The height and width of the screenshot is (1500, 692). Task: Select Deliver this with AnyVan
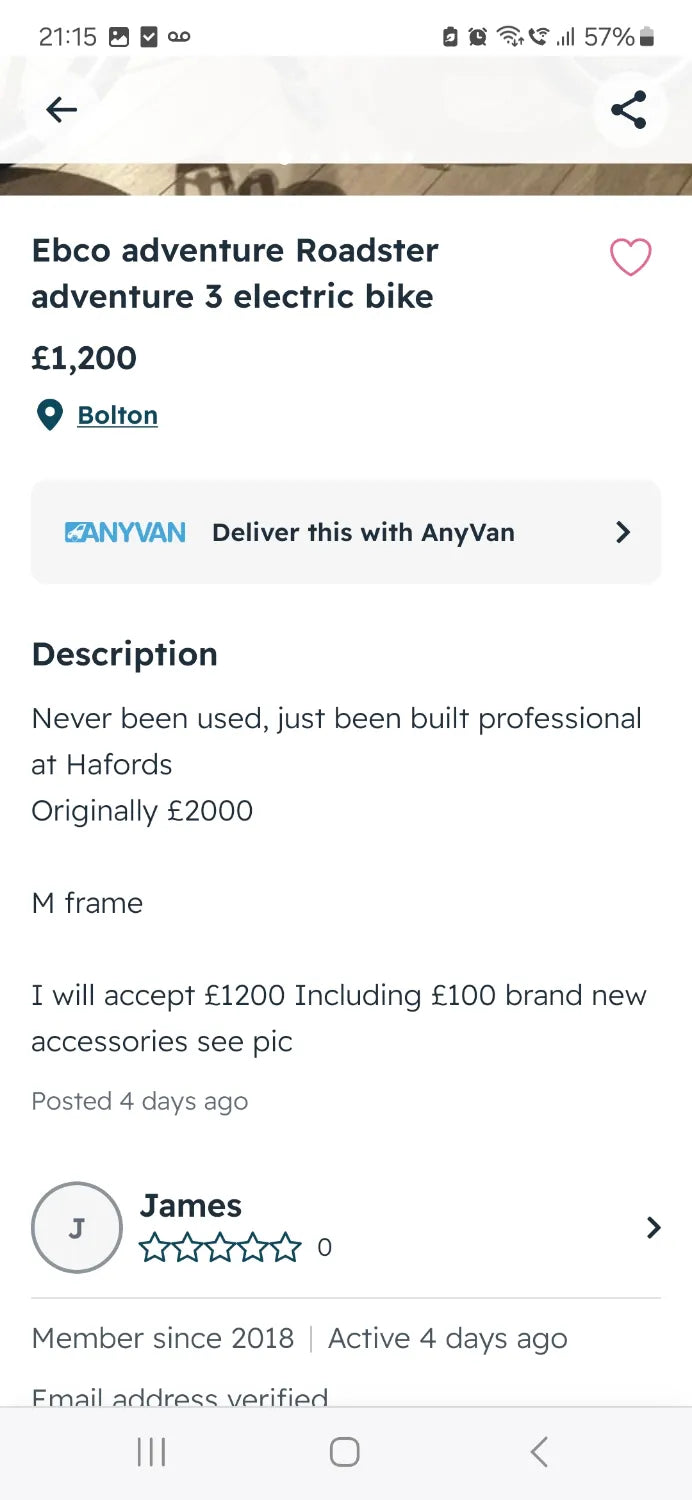click(x=363, y=532)
